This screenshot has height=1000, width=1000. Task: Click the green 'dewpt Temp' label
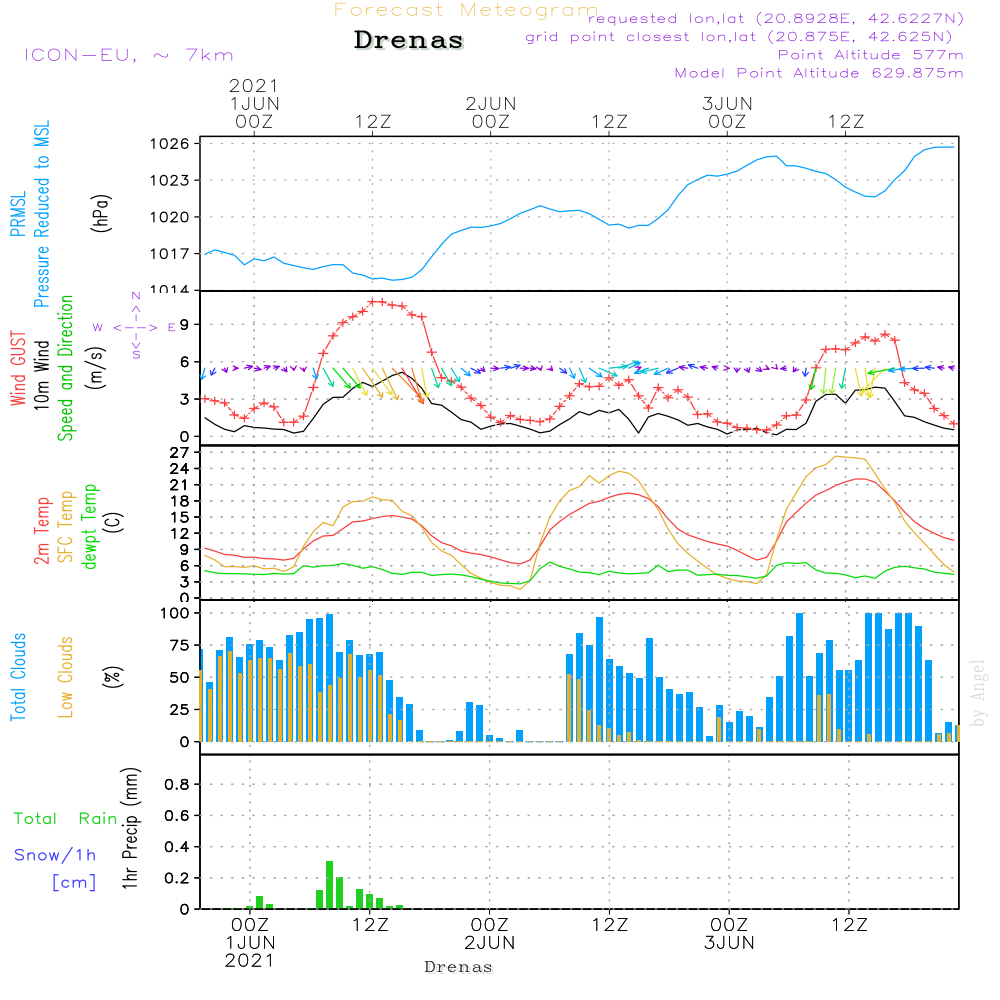coord(89,526)
